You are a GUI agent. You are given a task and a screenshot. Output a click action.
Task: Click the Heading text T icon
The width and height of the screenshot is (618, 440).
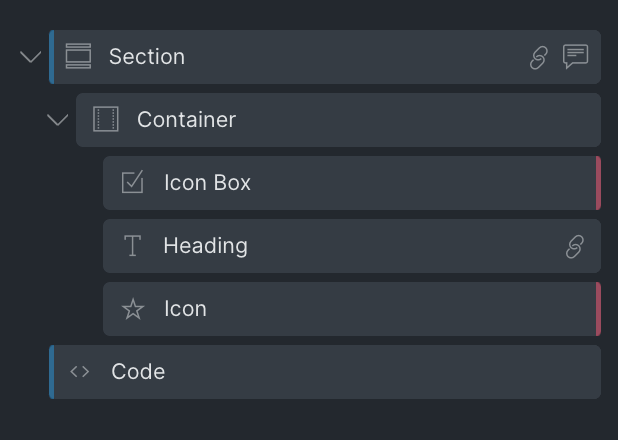132,246
